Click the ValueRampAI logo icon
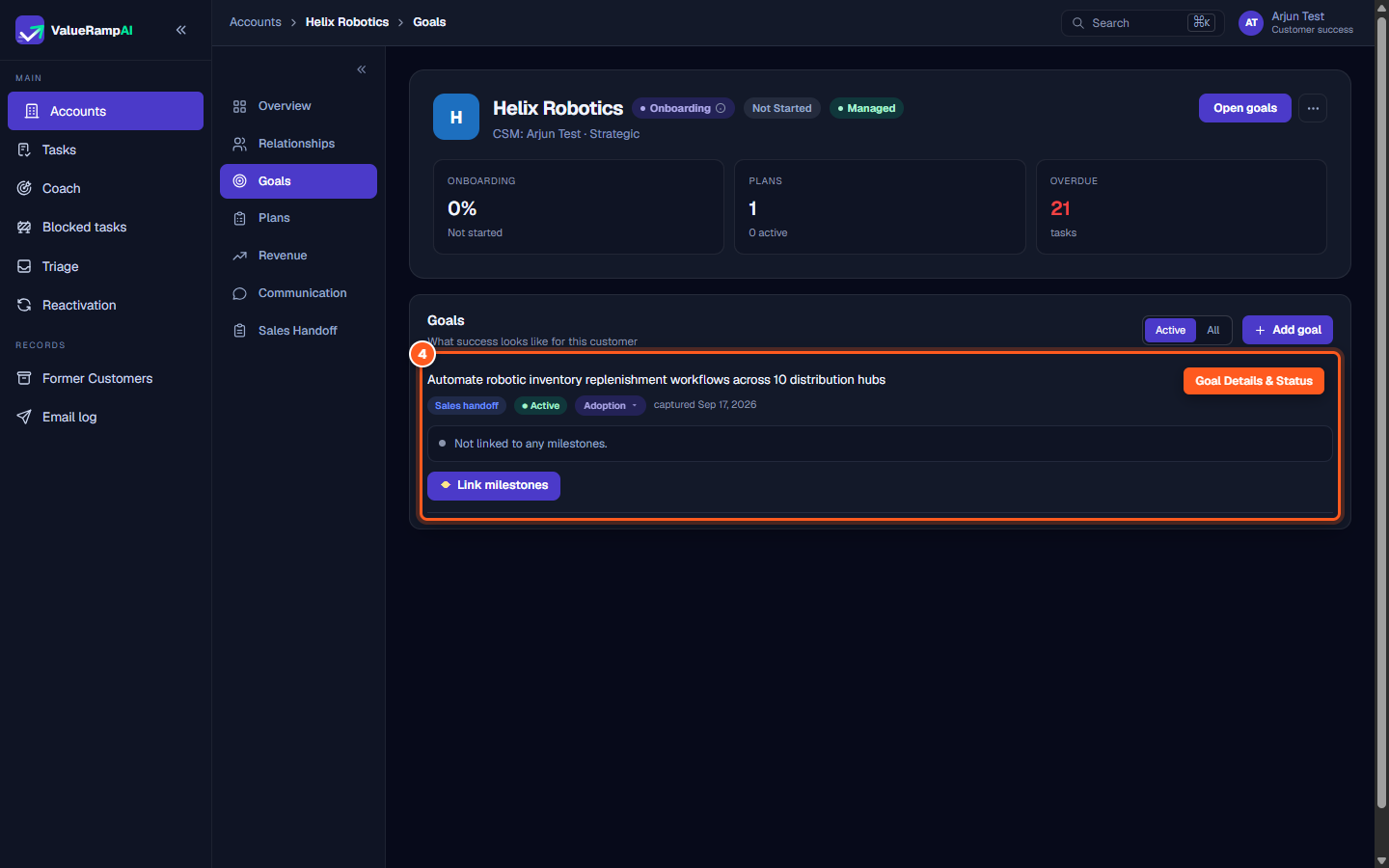The image size is (1389, 868). (30, 30)
